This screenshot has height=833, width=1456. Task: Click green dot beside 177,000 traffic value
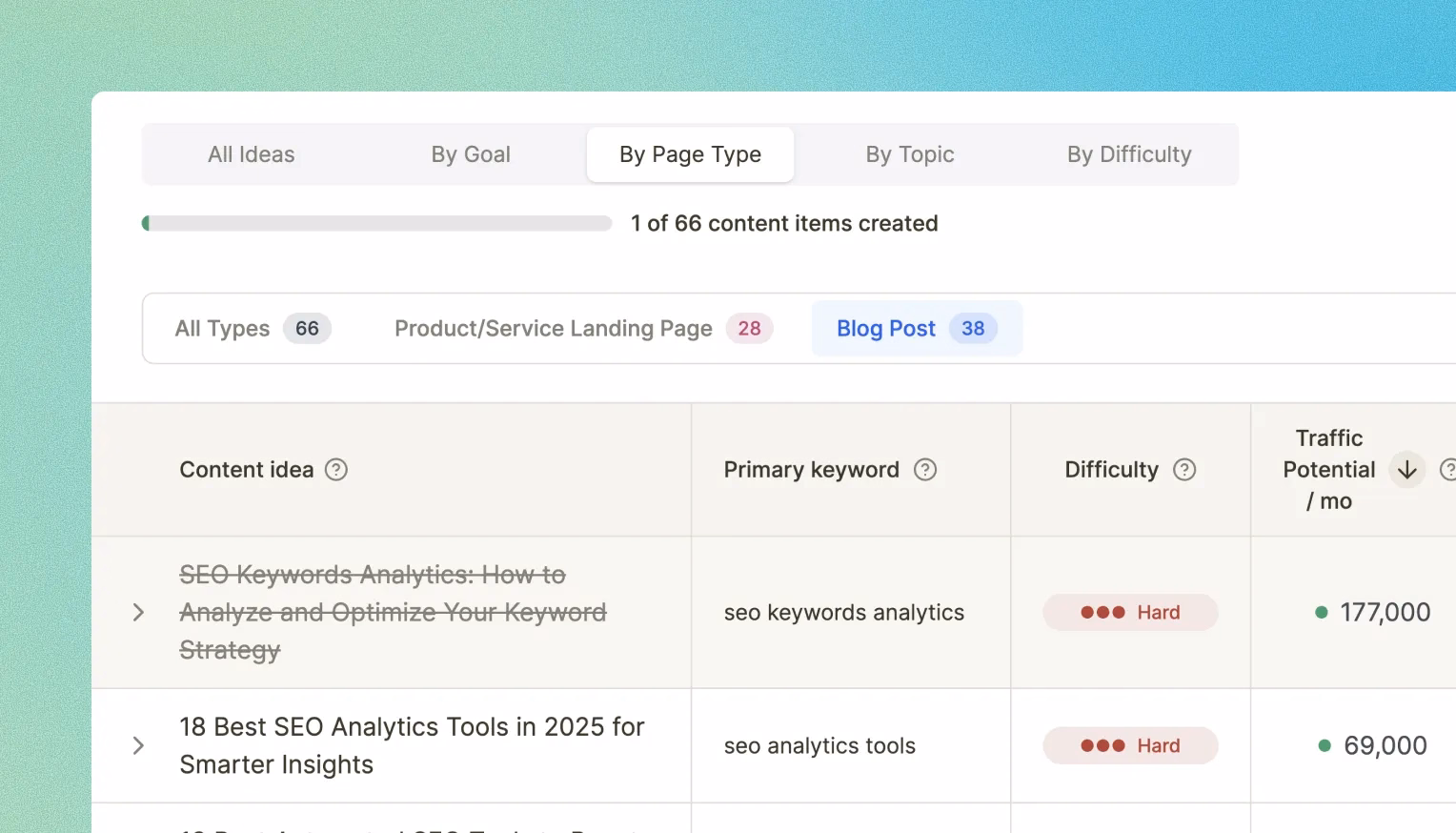[1322, 613]
